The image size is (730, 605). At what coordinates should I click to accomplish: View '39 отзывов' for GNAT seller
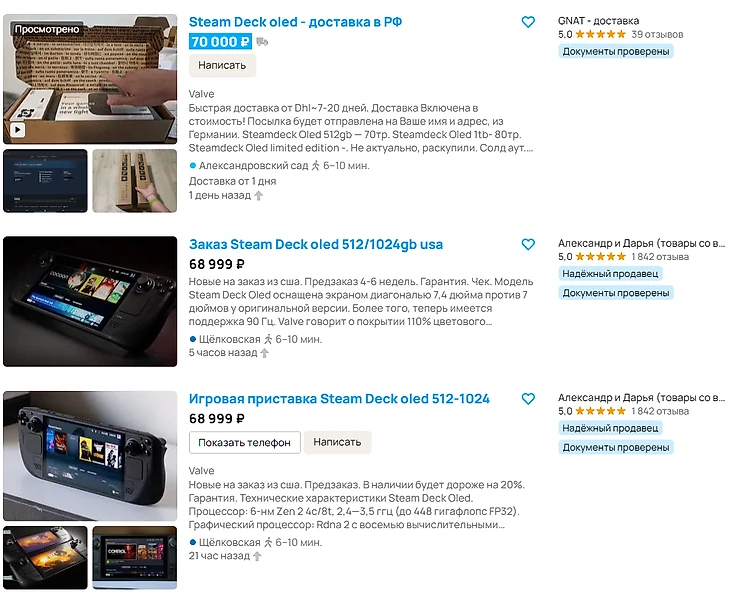click(657, 34)
